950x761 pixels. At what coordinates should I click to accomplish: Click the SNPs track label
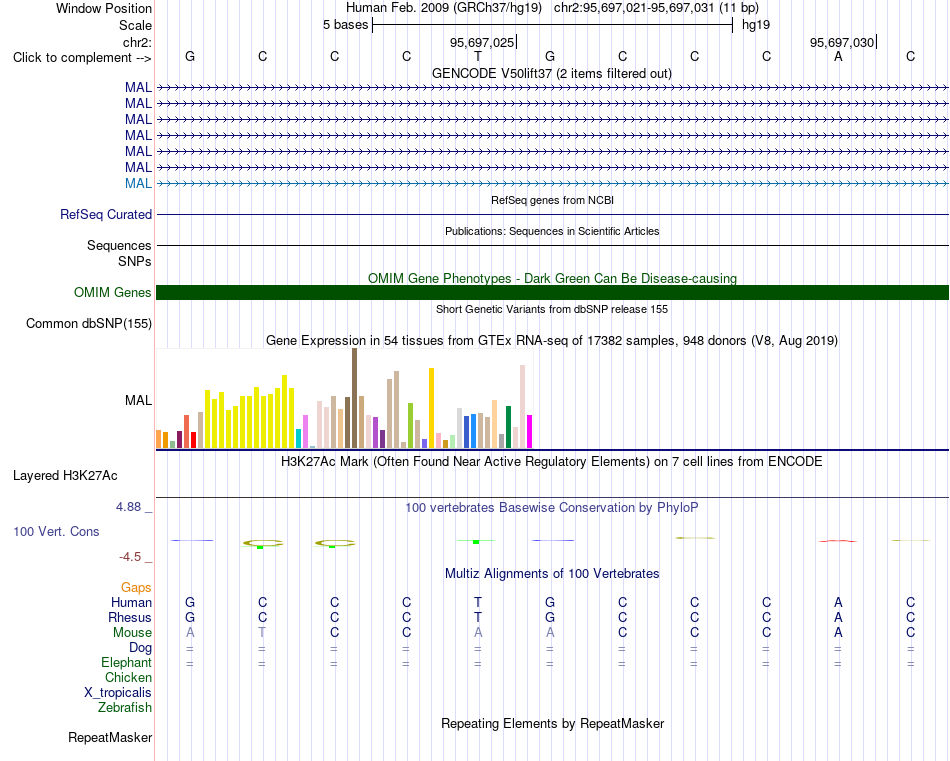pos(135,261)
